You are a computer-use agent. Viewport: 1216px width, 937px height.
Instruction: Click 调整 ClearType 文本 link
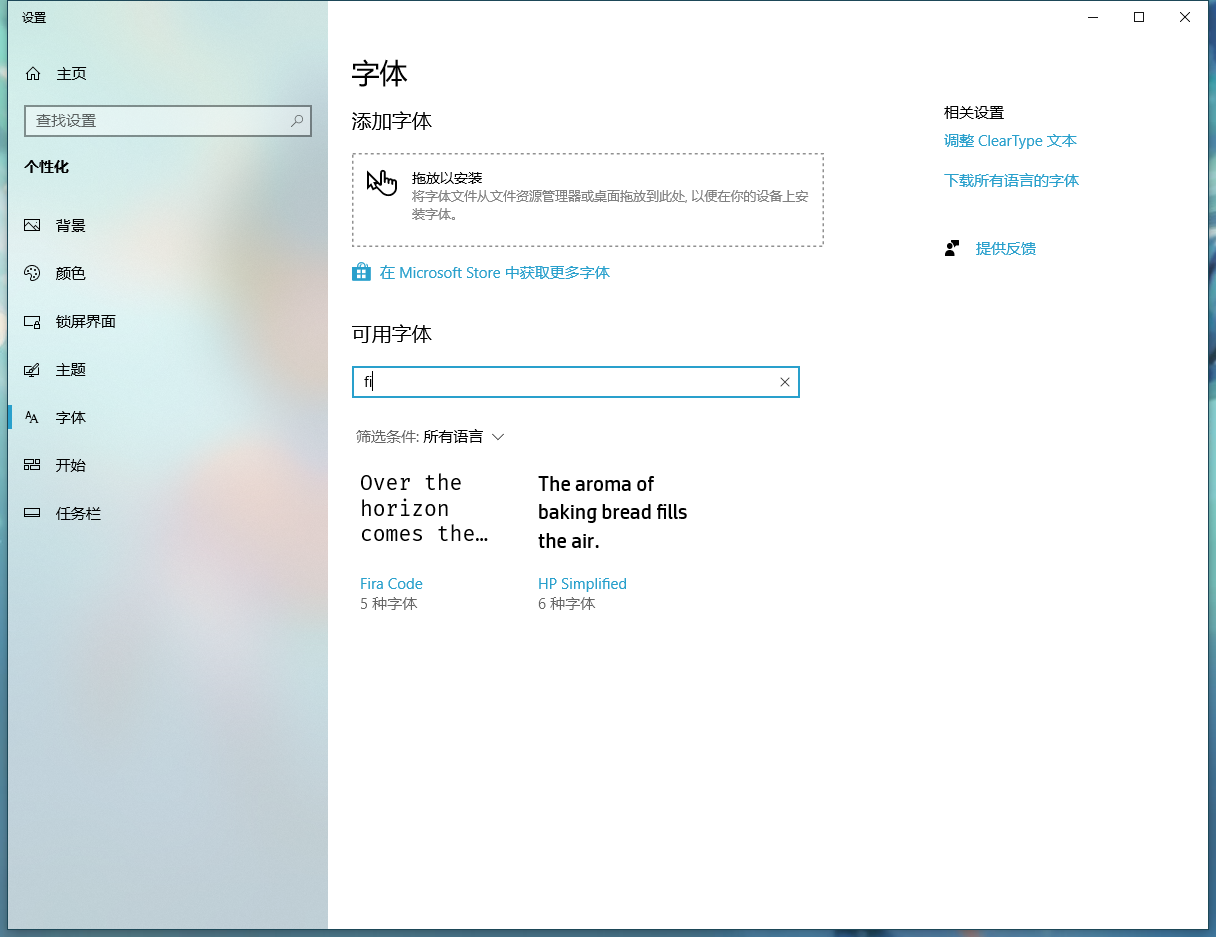1011,141
